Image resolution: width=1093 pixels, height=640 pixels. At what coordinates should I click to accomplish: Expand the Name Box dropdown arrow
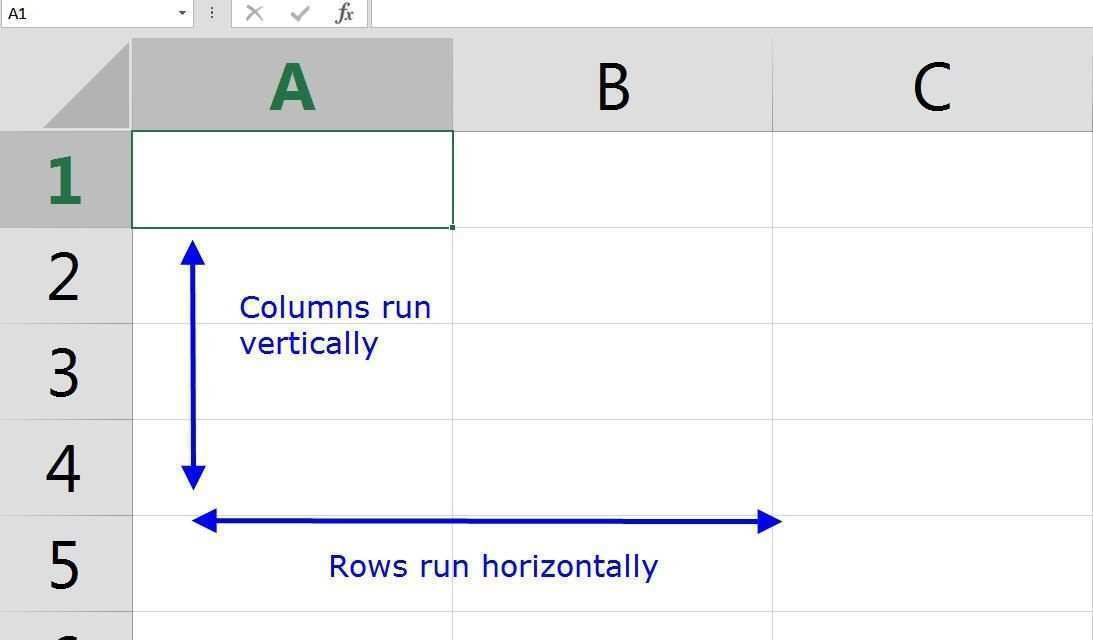(x=182, y=13)
